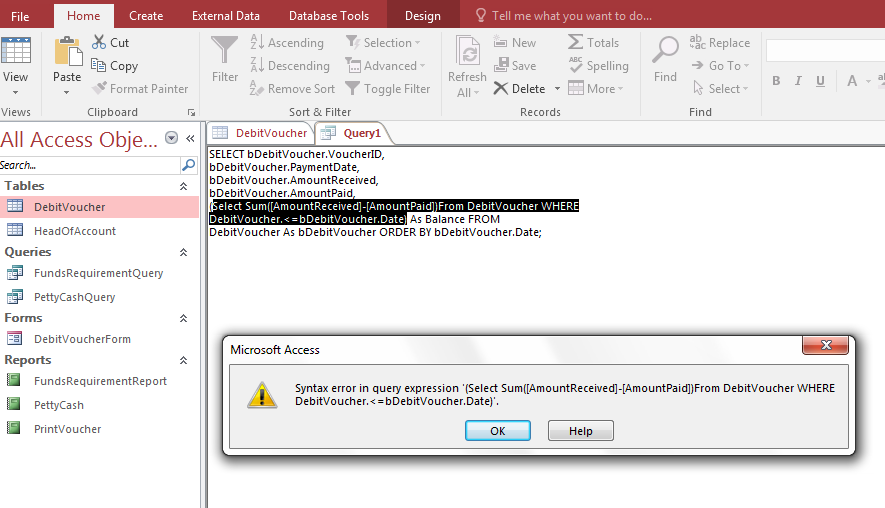Collapse the Reports group
Screen dimensions: 885x508
(183, 360)
